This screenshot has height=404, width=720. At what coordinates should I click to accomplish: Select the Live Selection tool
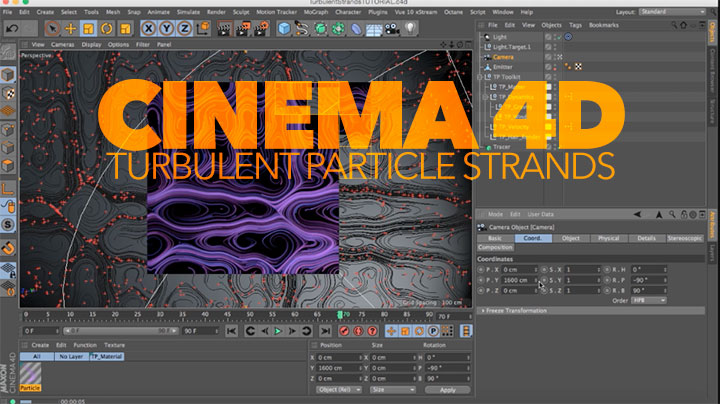(x=52, y=29)
